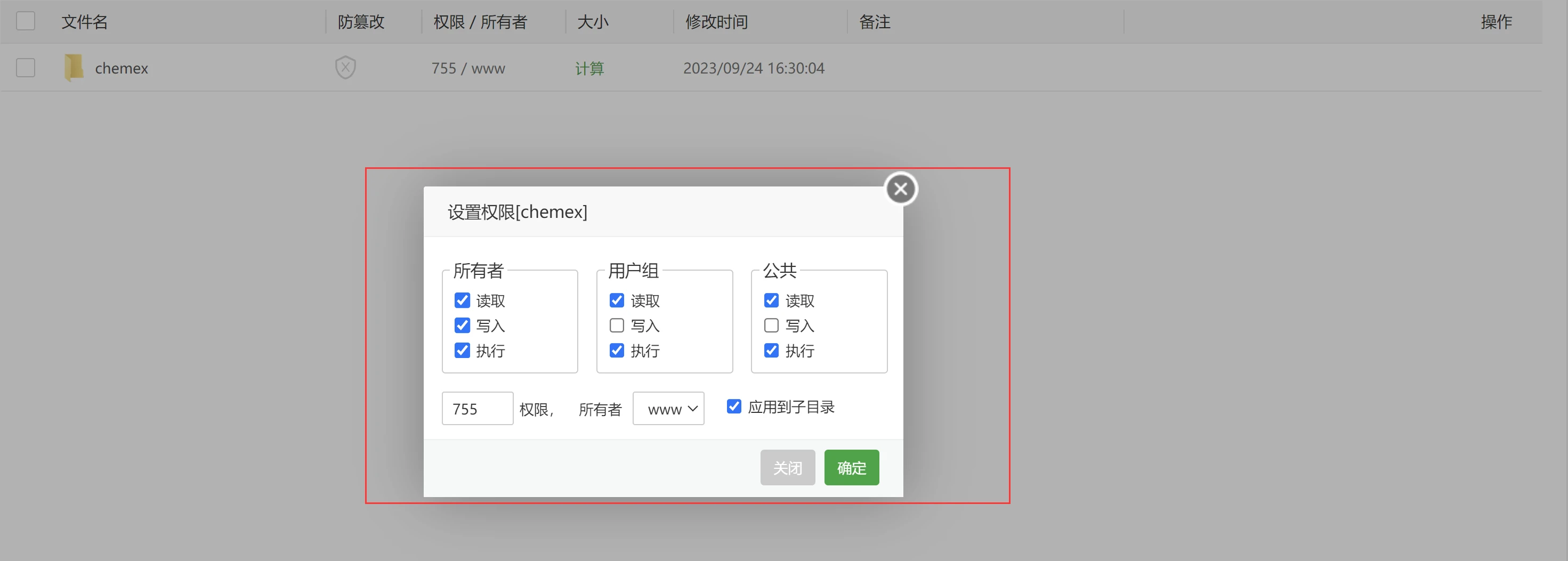
Task: Click the 755 permission input field
Action: pos(477,408)
